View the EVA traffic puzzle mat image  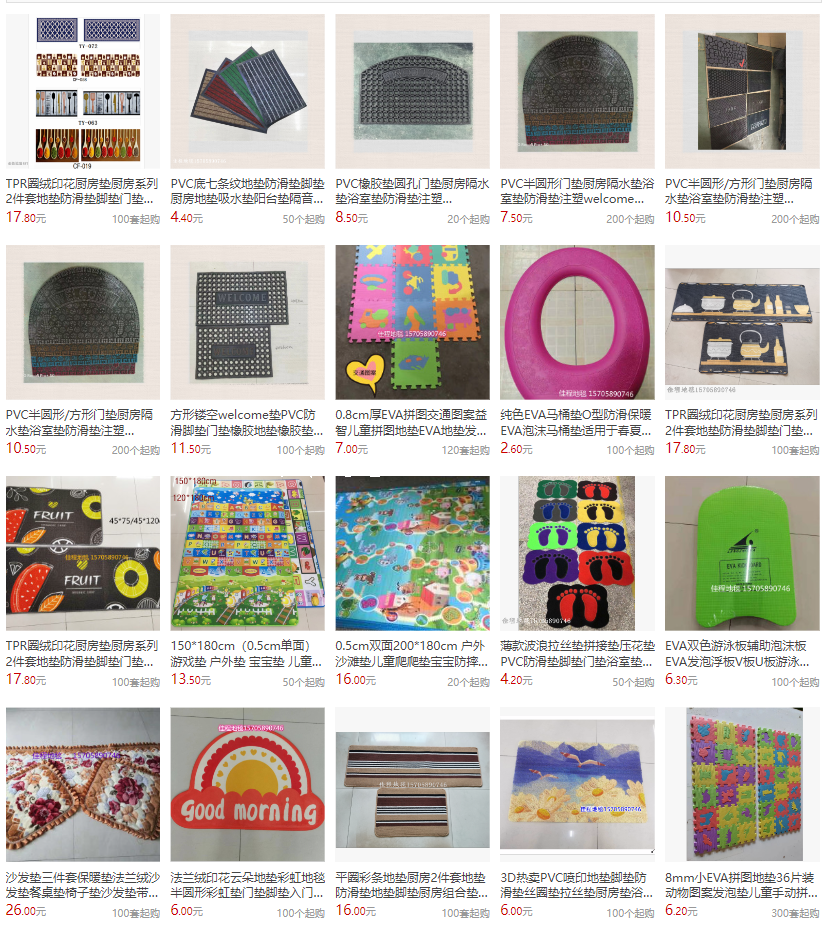pyautogui.click(x=413, y=322)
